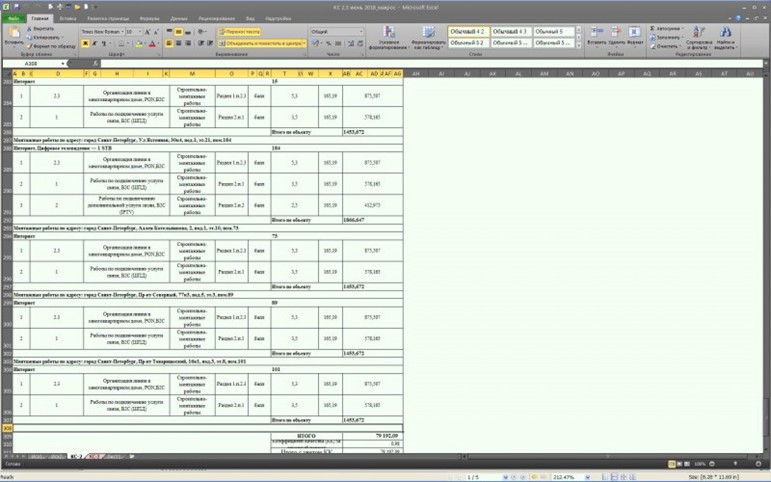Viewport: 771px width, 482px height.
Task: Toggle Wrap Text (Перенос текста)
Action: click(x=239, y=31)
